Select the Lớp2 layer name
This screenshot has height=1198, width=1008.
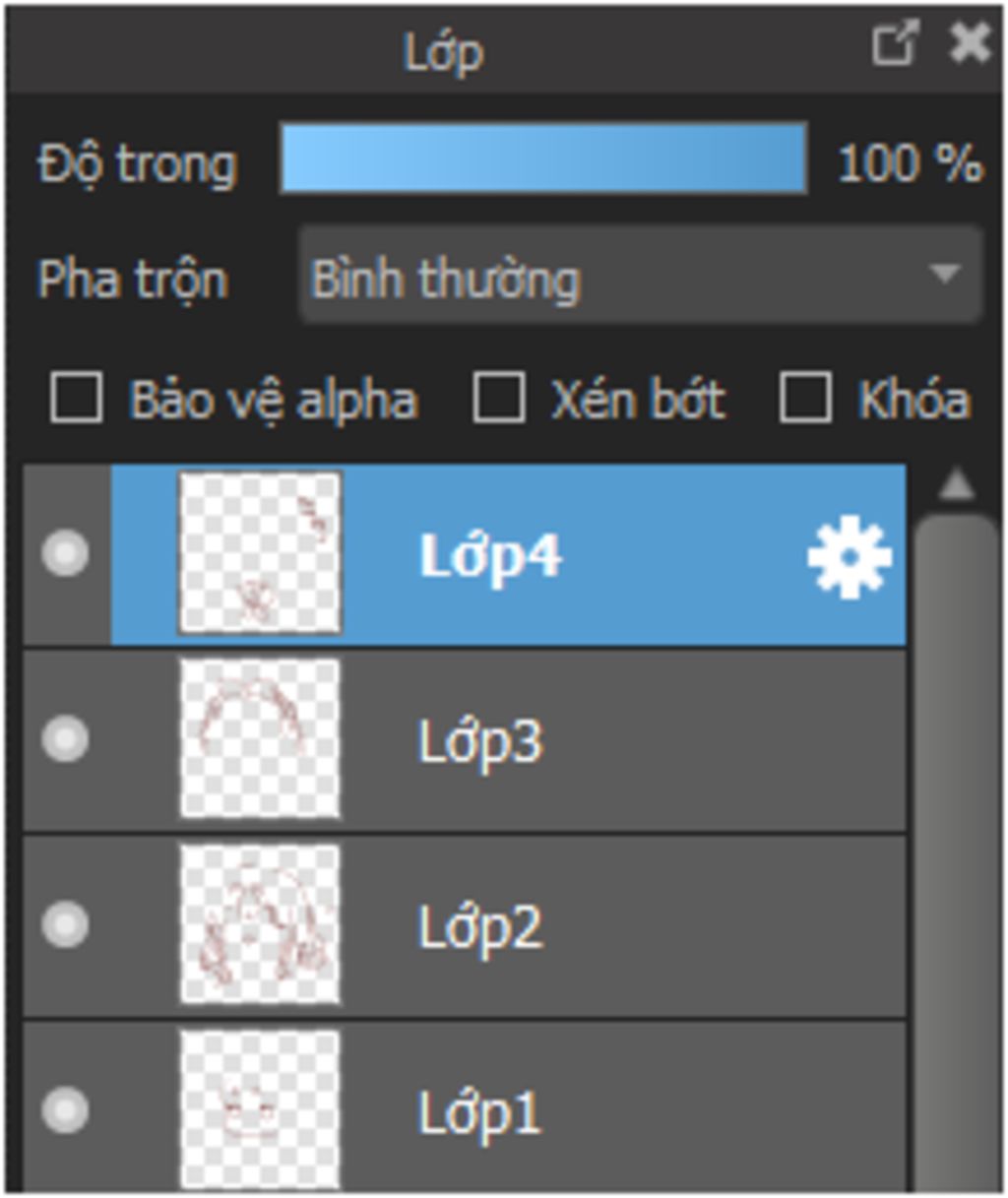point(480,926)
